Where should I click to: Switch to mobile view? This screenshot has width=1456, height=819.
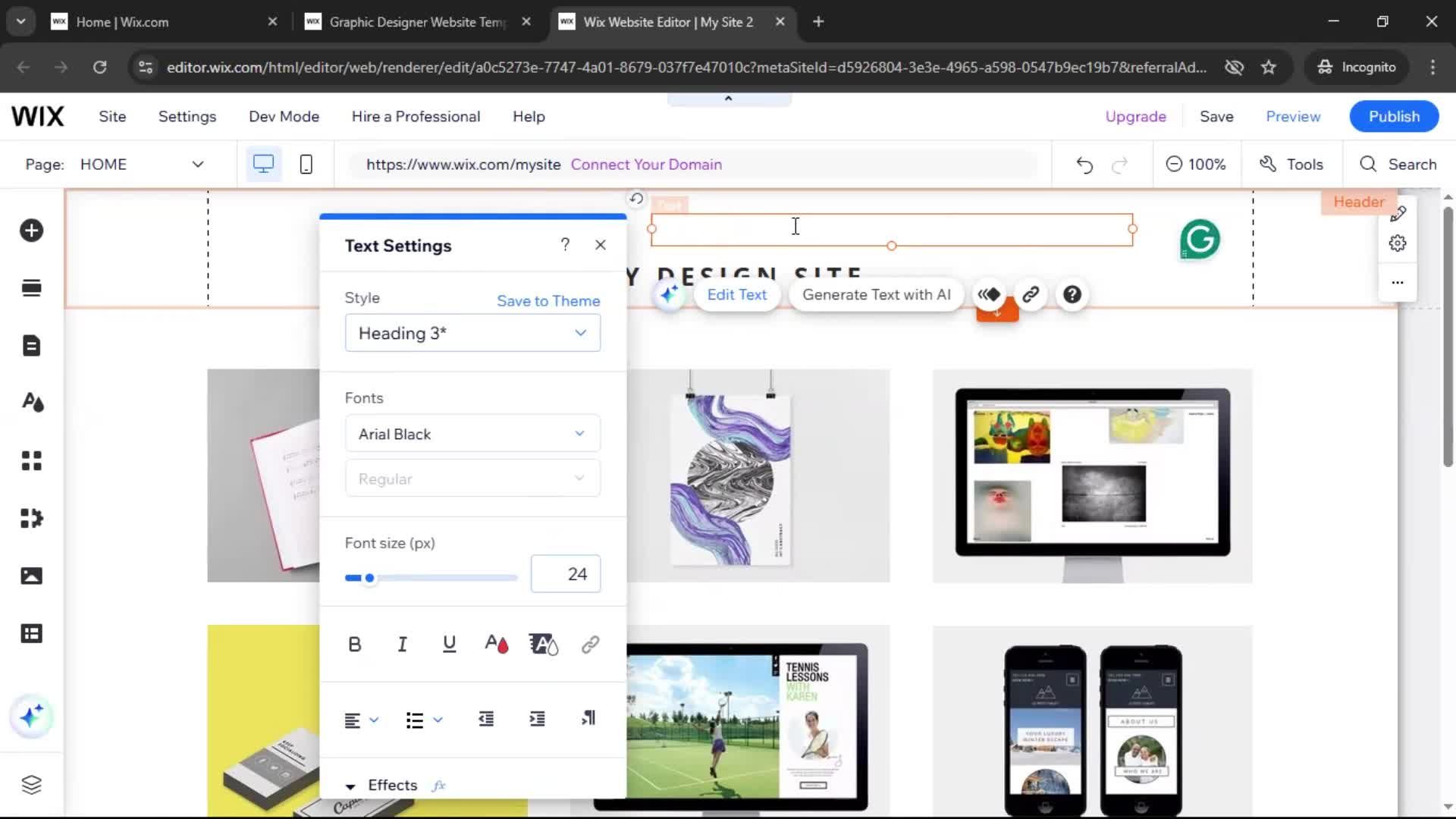(x=306, y=164)
